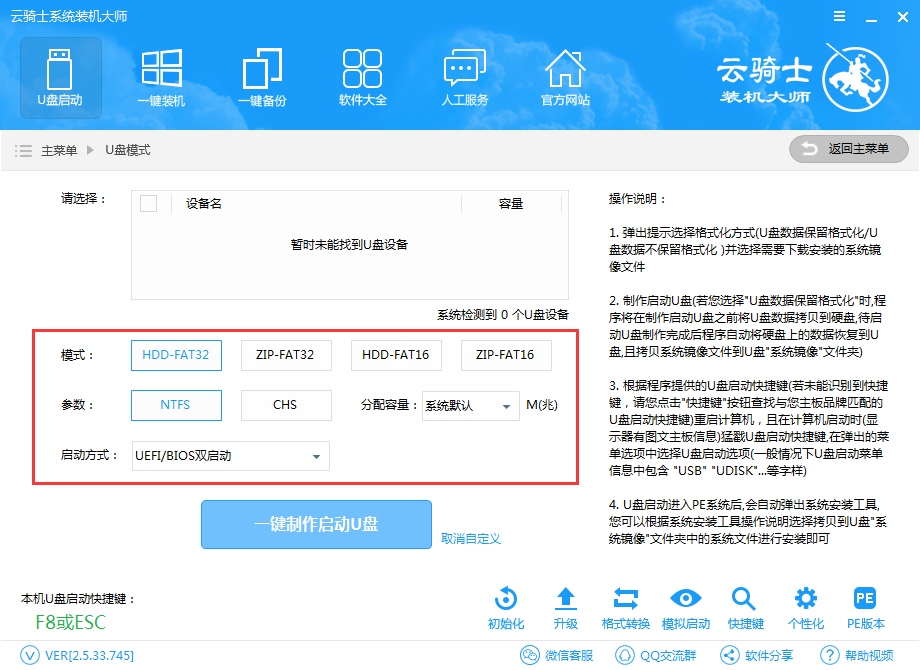Image resolution: width=920 pixels, height=670 pixels.
Task: Click the 主菜单 breadcrumb list icon
Action: [x=23, y=151]
